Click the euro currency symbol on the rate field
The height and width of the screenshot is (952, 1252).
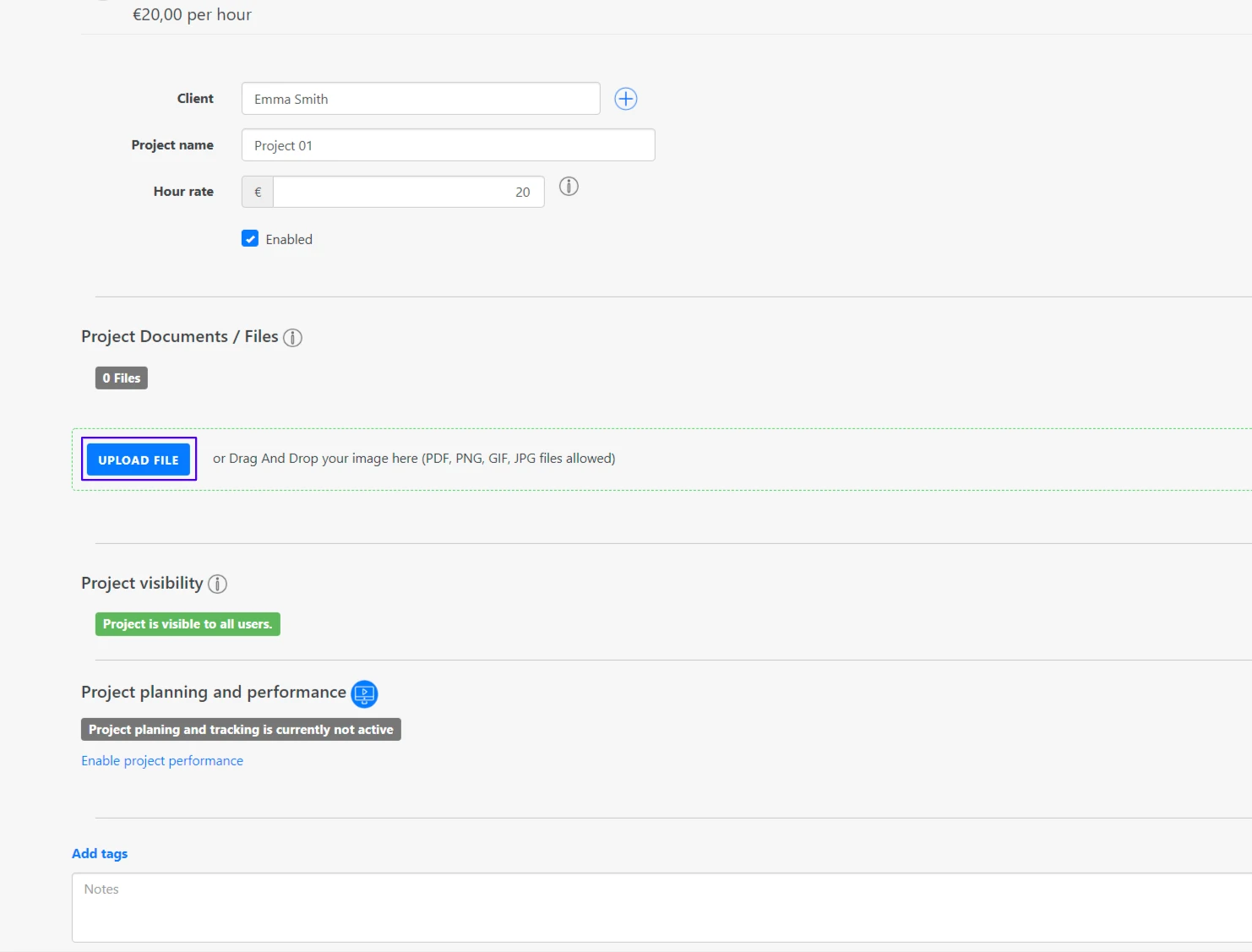(256, 192)
